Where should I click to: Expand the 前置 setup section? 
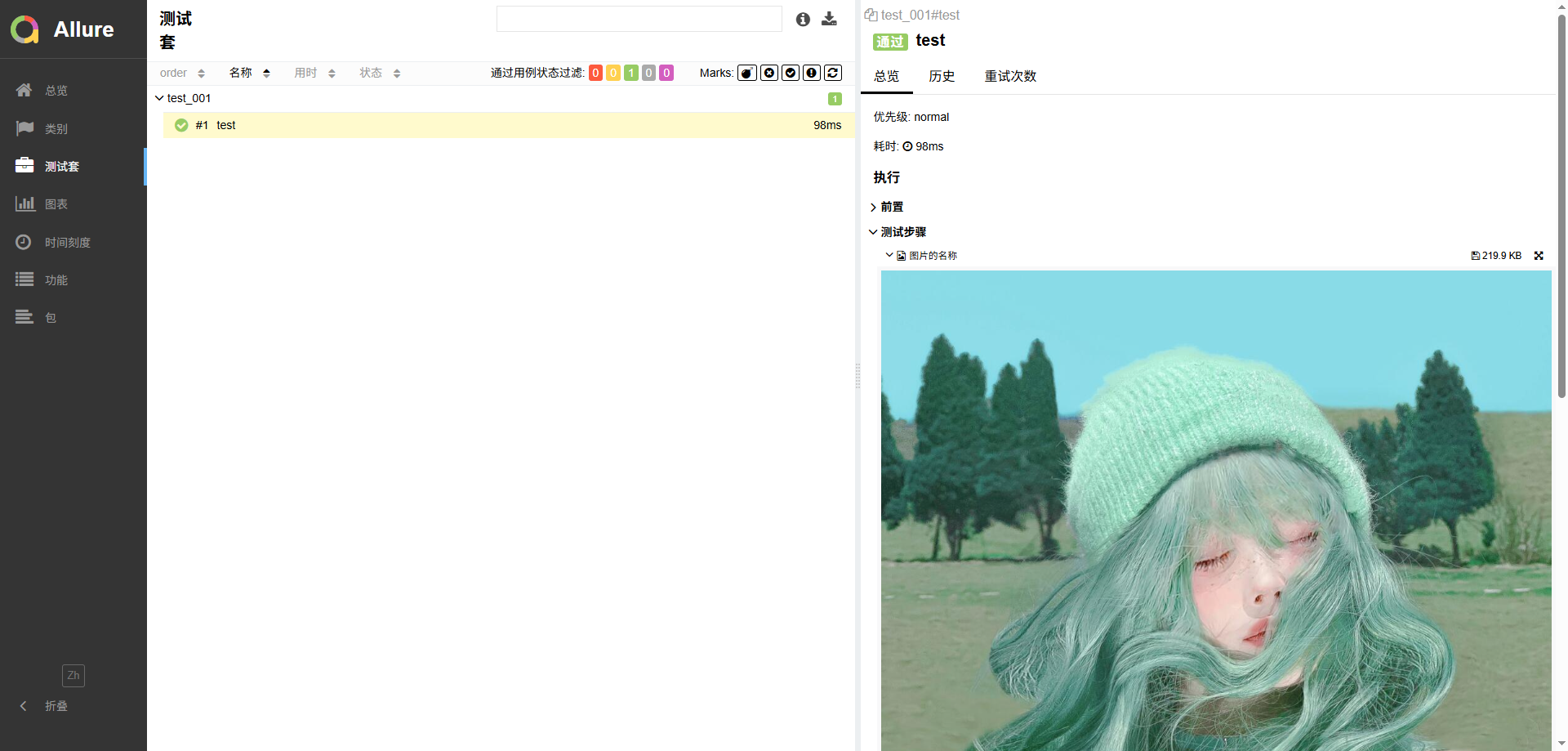point(887,207)
